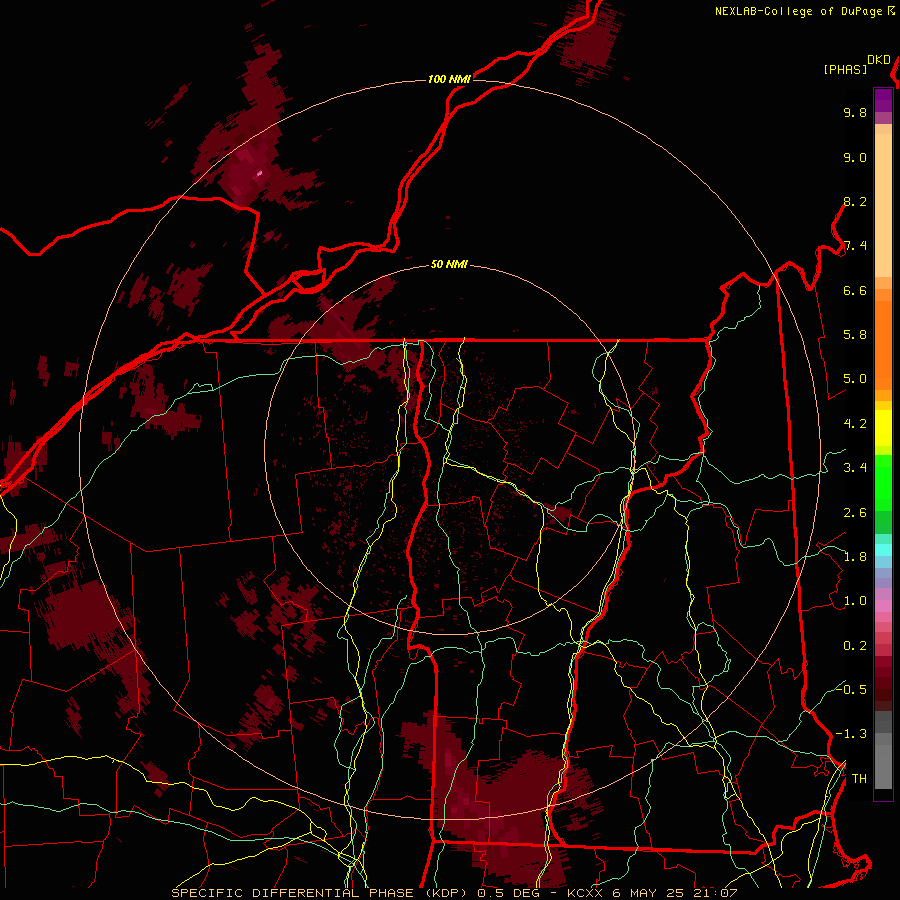
Task: Click the bright pink radar echo core northwest
Action: click(259, 172)
